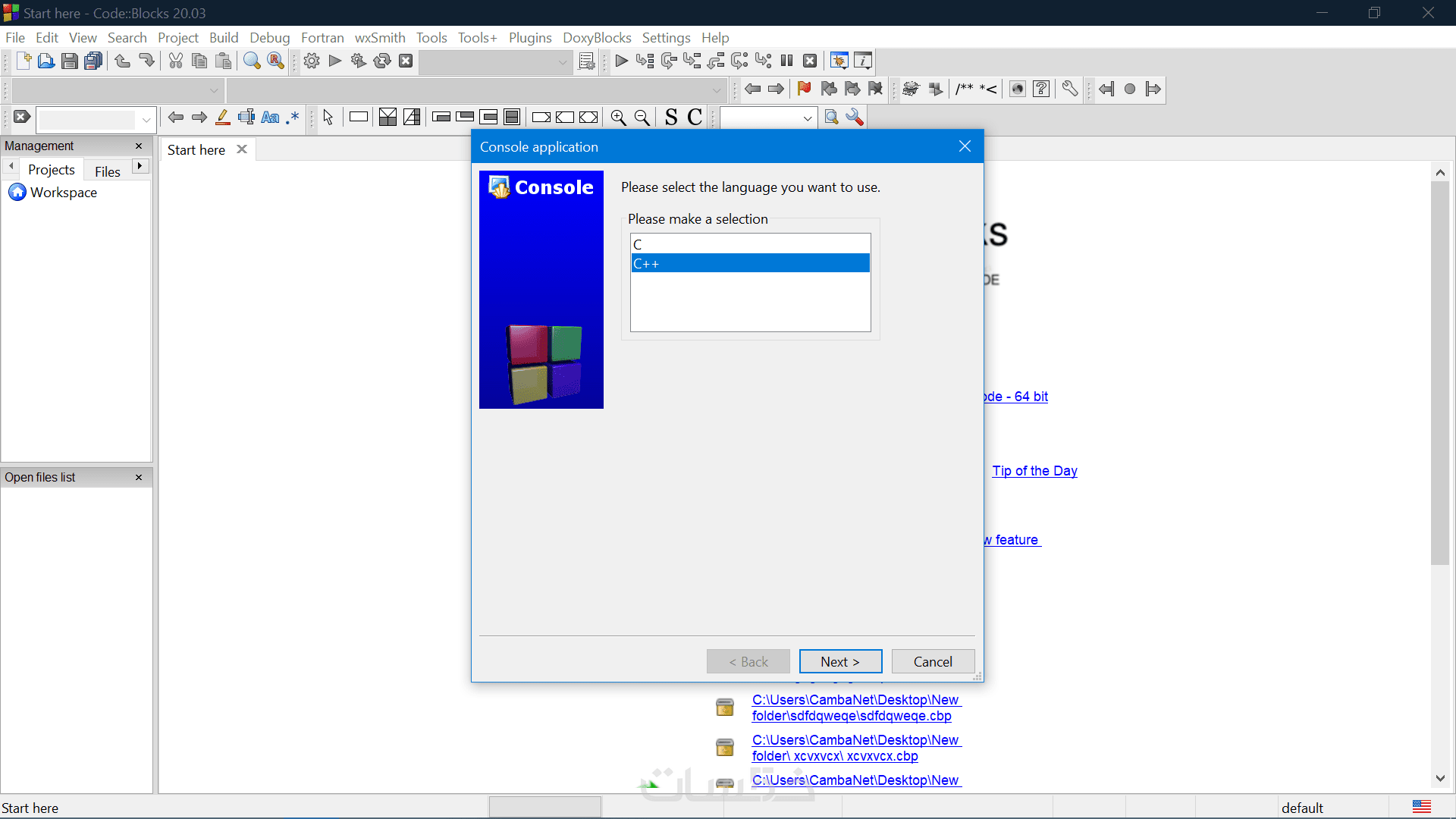Click the Zoom in magnifier icon

[x=618, y=117]
